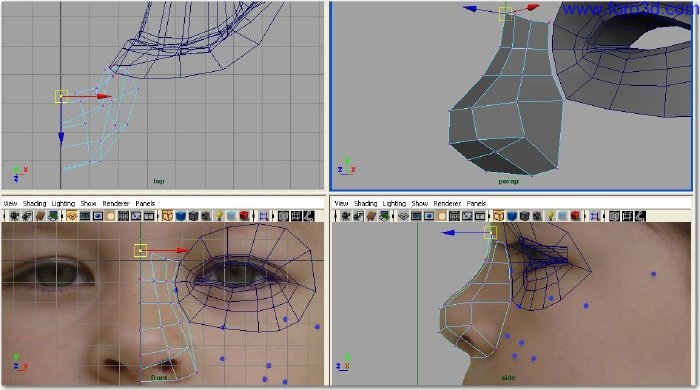
Task: Open the Renderer menu in side panel
Action: (x=447, y=203)
